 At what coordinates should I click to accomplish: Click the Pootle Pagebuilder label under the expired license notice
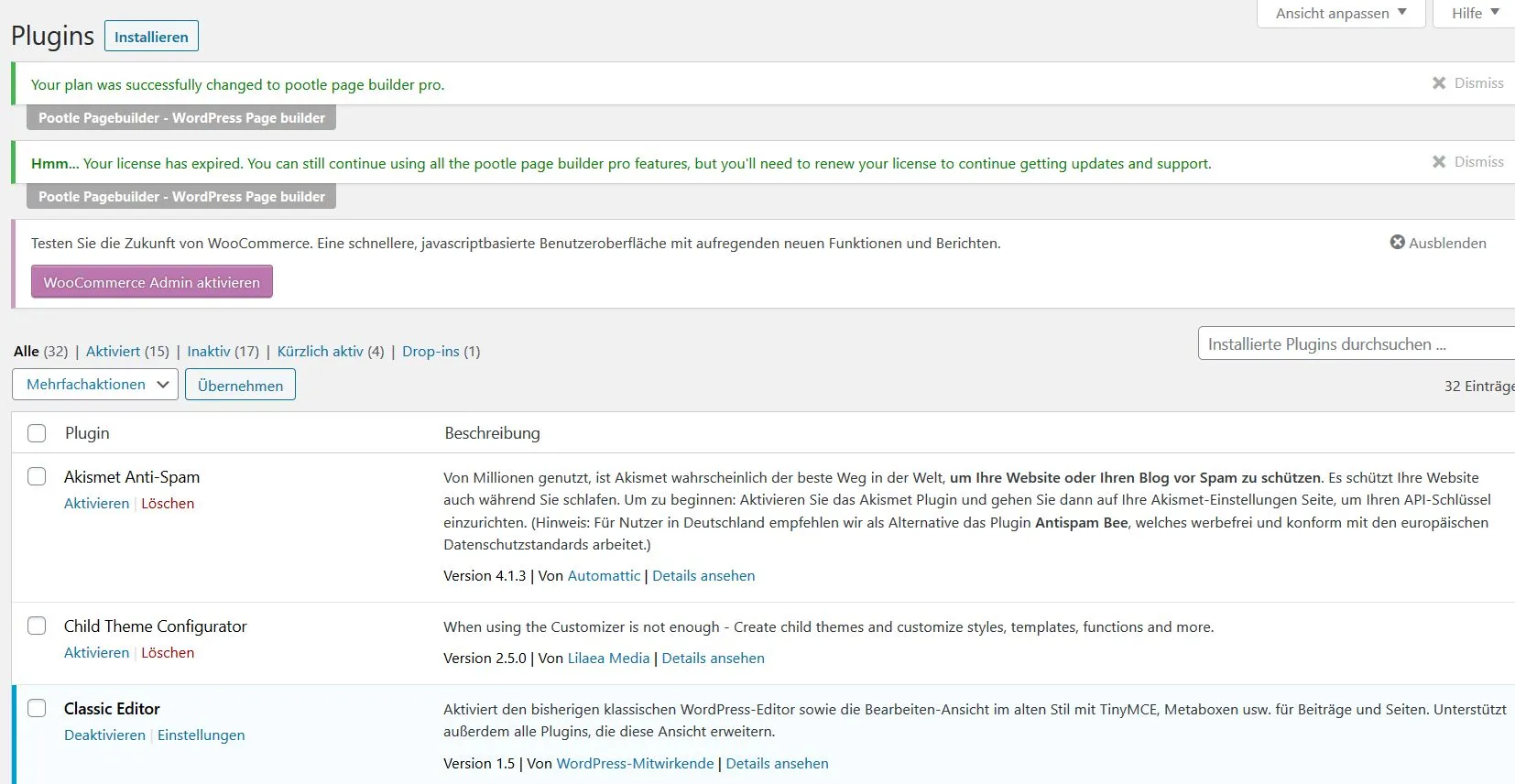click(x=181, y=197)
